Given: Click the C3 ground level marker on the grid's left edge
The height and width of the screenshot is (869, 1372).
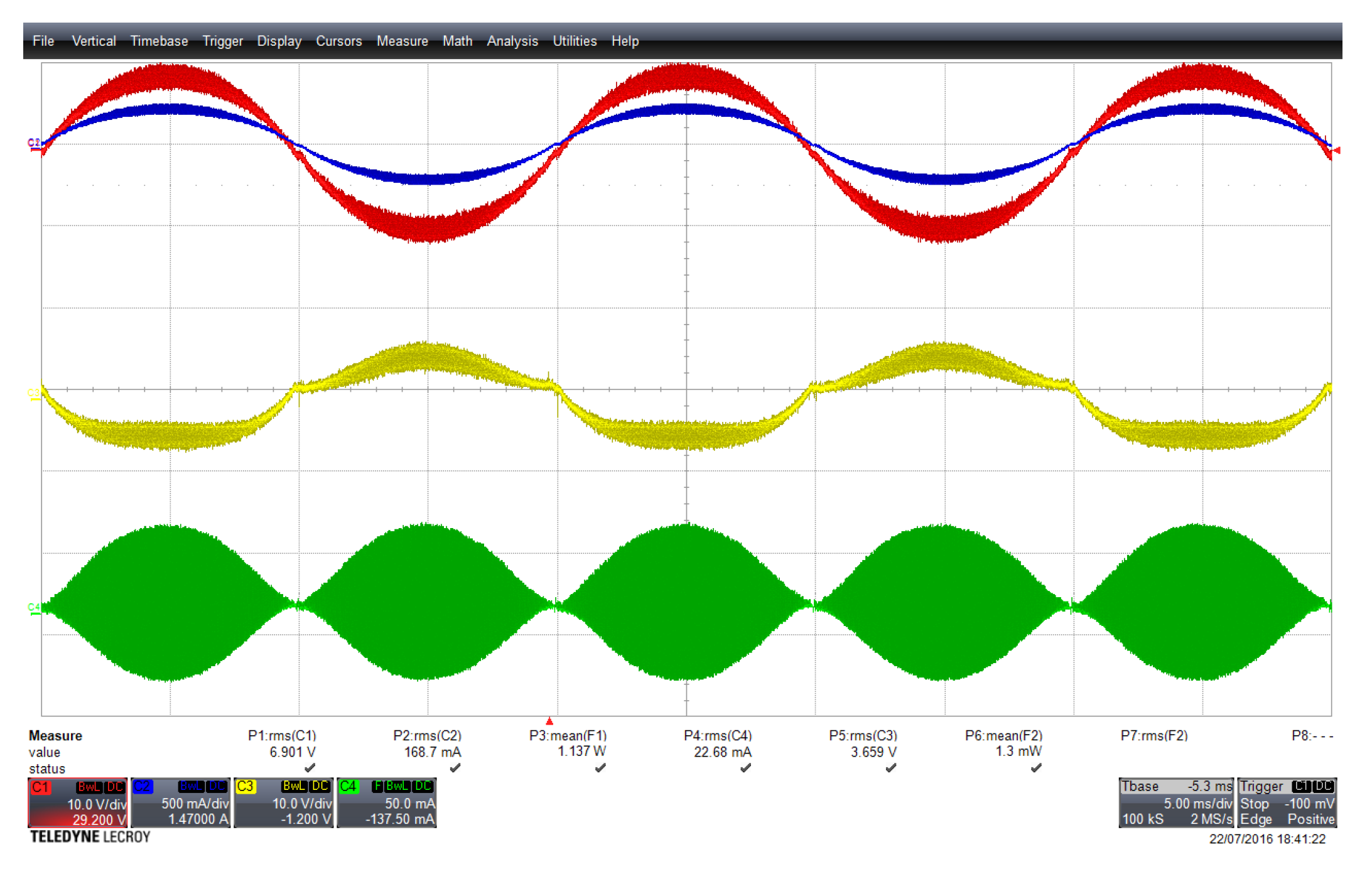Looking at the screenshot, I should [x=33, y=394].
